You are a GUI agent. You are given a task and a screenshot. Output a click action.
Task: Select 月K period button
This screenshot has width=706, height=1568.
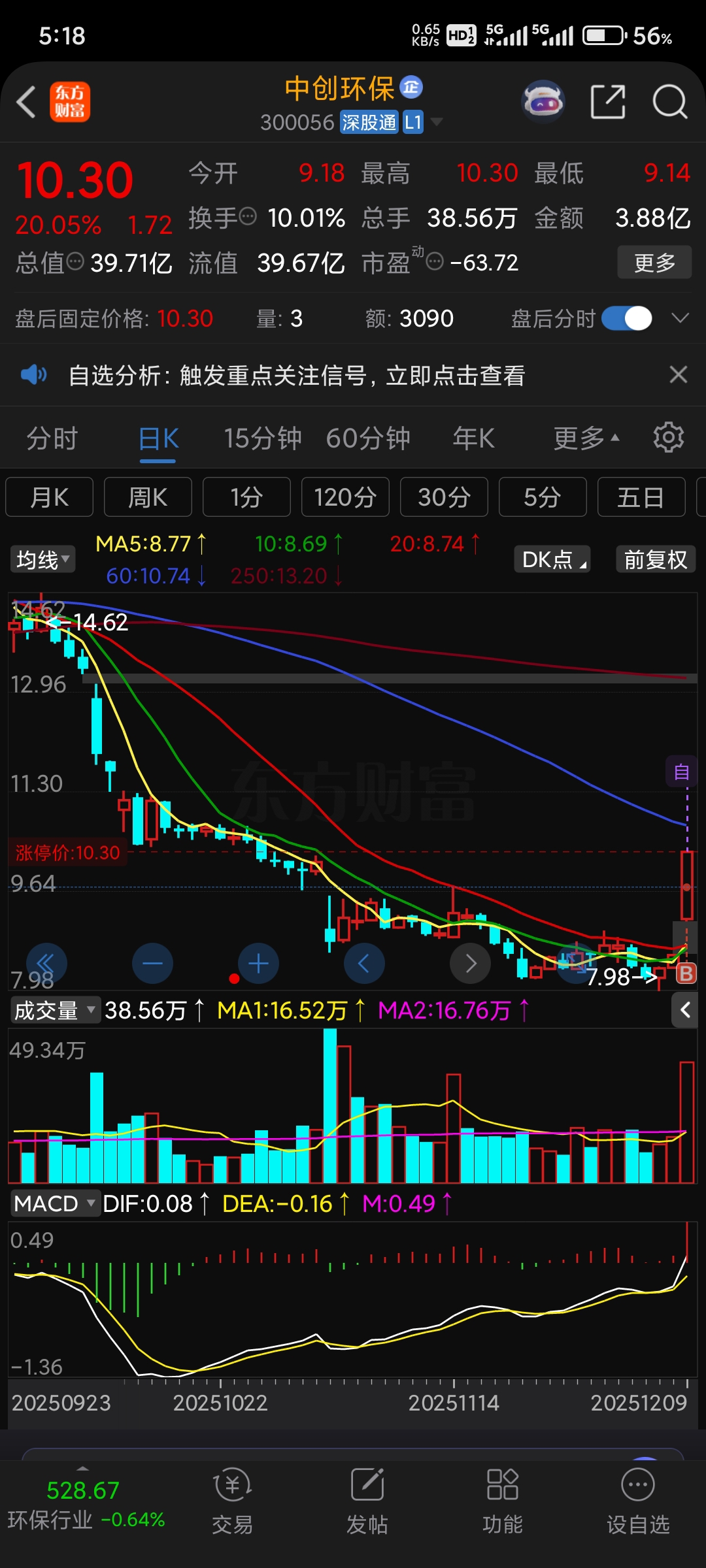click(x=49, y=497)
